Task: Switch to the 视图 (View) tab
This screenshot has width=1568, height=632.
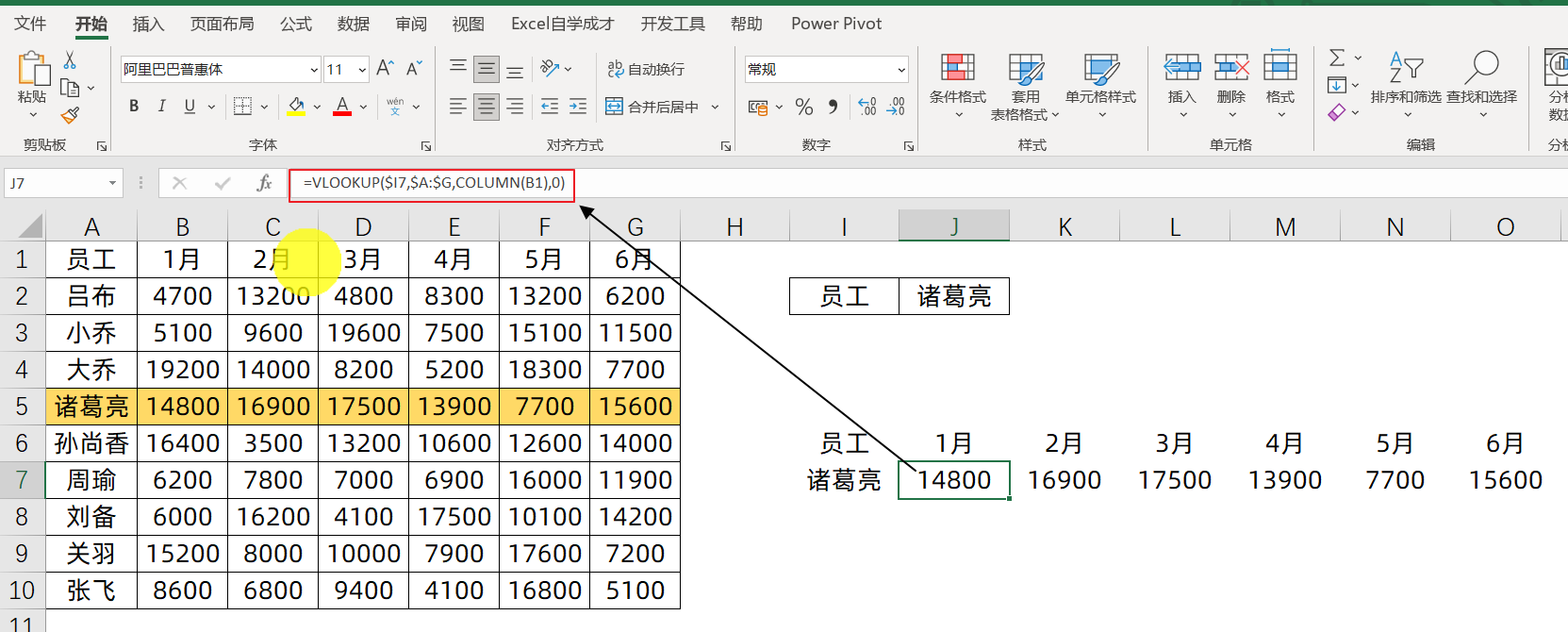Action: (x=469, y=24)
